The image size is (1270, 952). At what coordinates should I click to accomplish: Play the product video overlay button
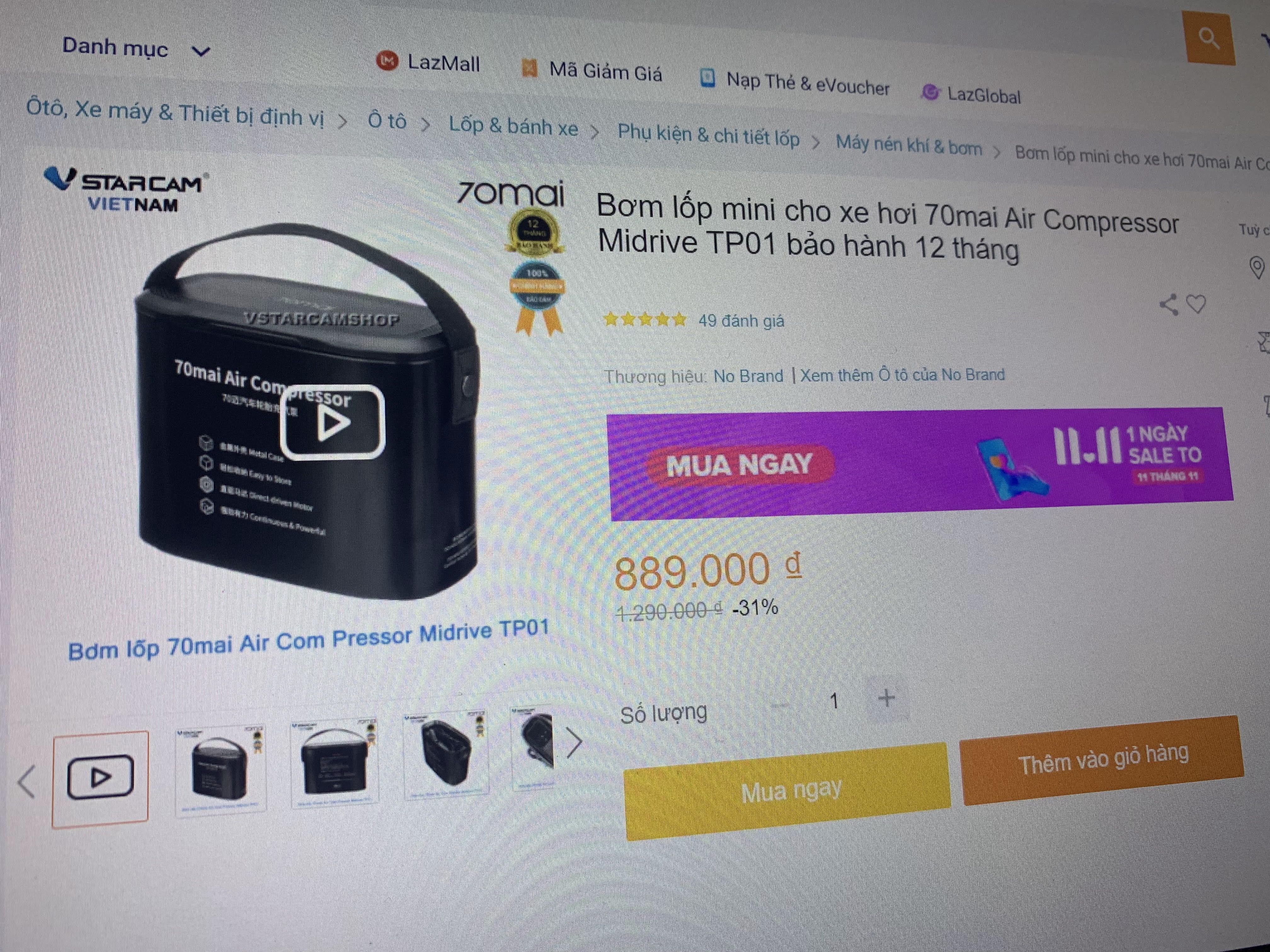tap(332, 422)
